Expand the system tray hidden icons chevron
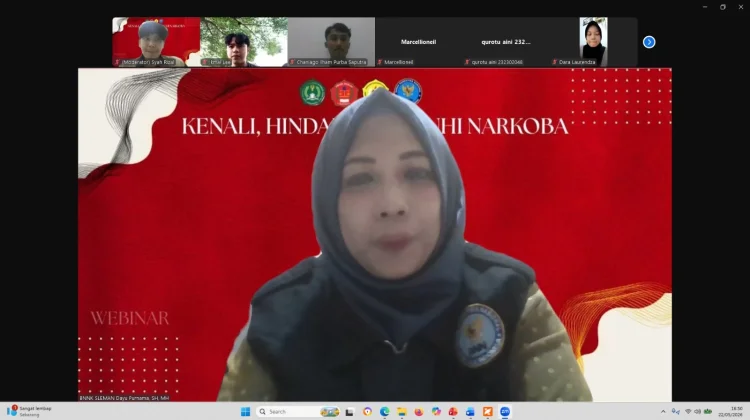Image resolution: width=750 pixels, height=420 pixels. tap(663, 412)
